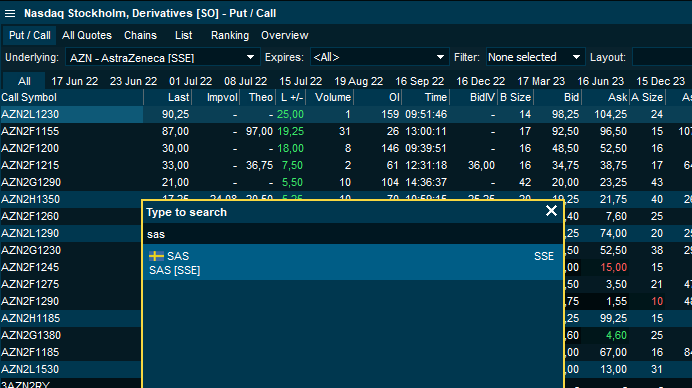Open the hamburger menu icon
The image size is (692, 388).
point(10,14)
